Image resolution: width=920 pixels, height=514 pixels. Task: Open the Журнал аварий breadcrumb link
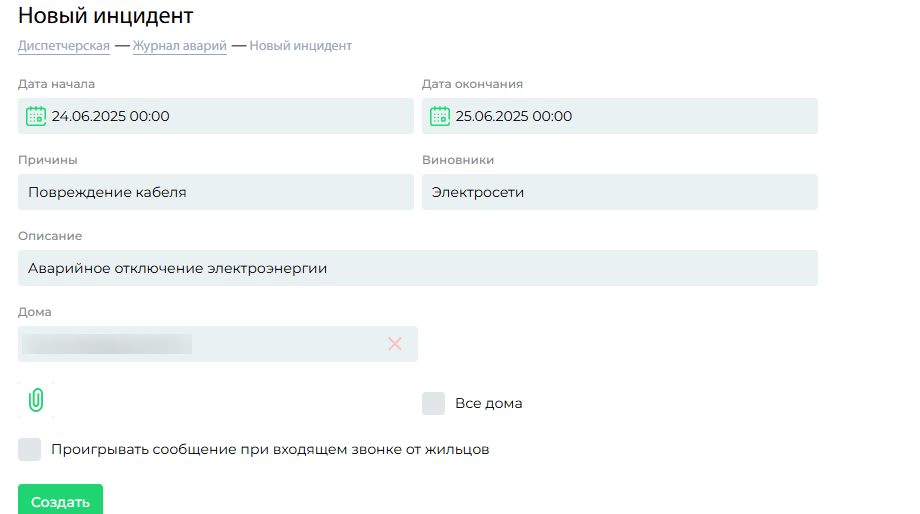(x=180, y=46)
